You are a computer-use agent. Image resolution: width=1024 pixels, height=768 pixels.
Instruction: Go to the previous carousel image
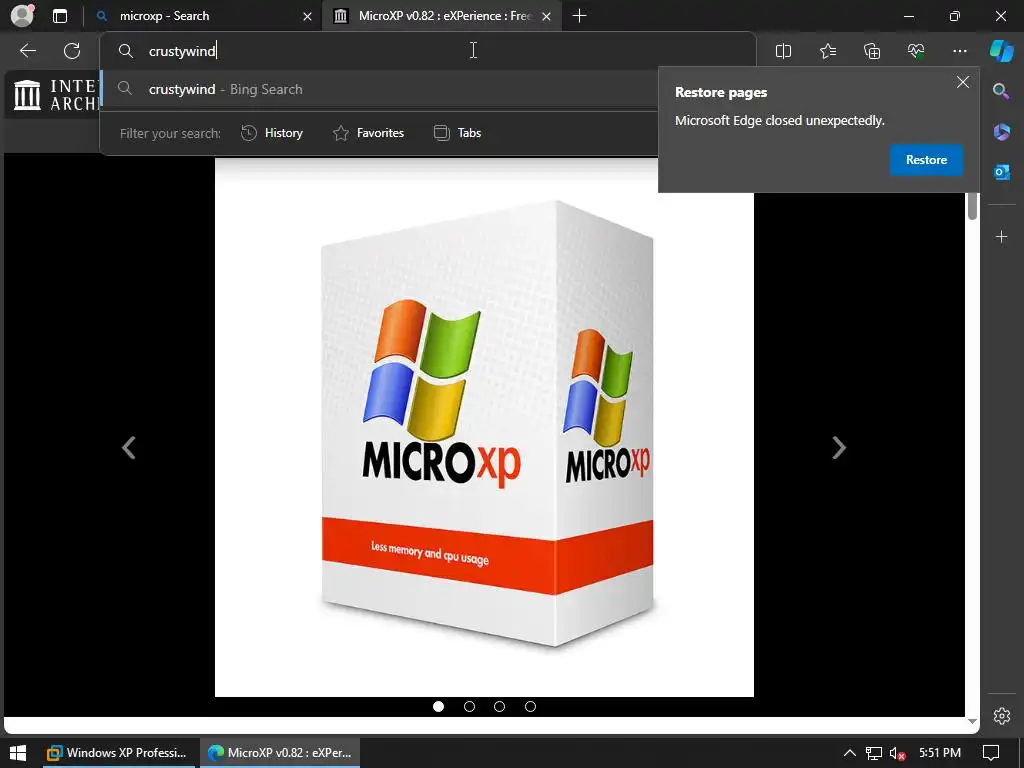[x=129, y=448]
